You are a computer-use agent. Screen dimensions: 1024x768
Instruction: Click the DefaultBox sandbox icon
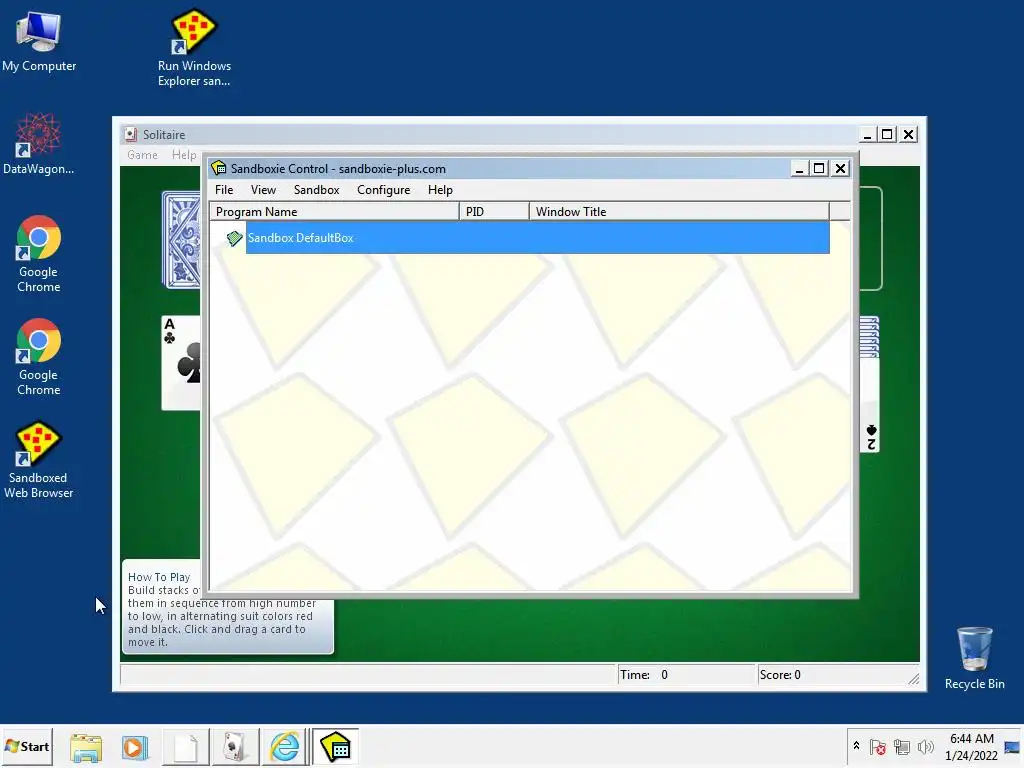[x=234, y=238]
